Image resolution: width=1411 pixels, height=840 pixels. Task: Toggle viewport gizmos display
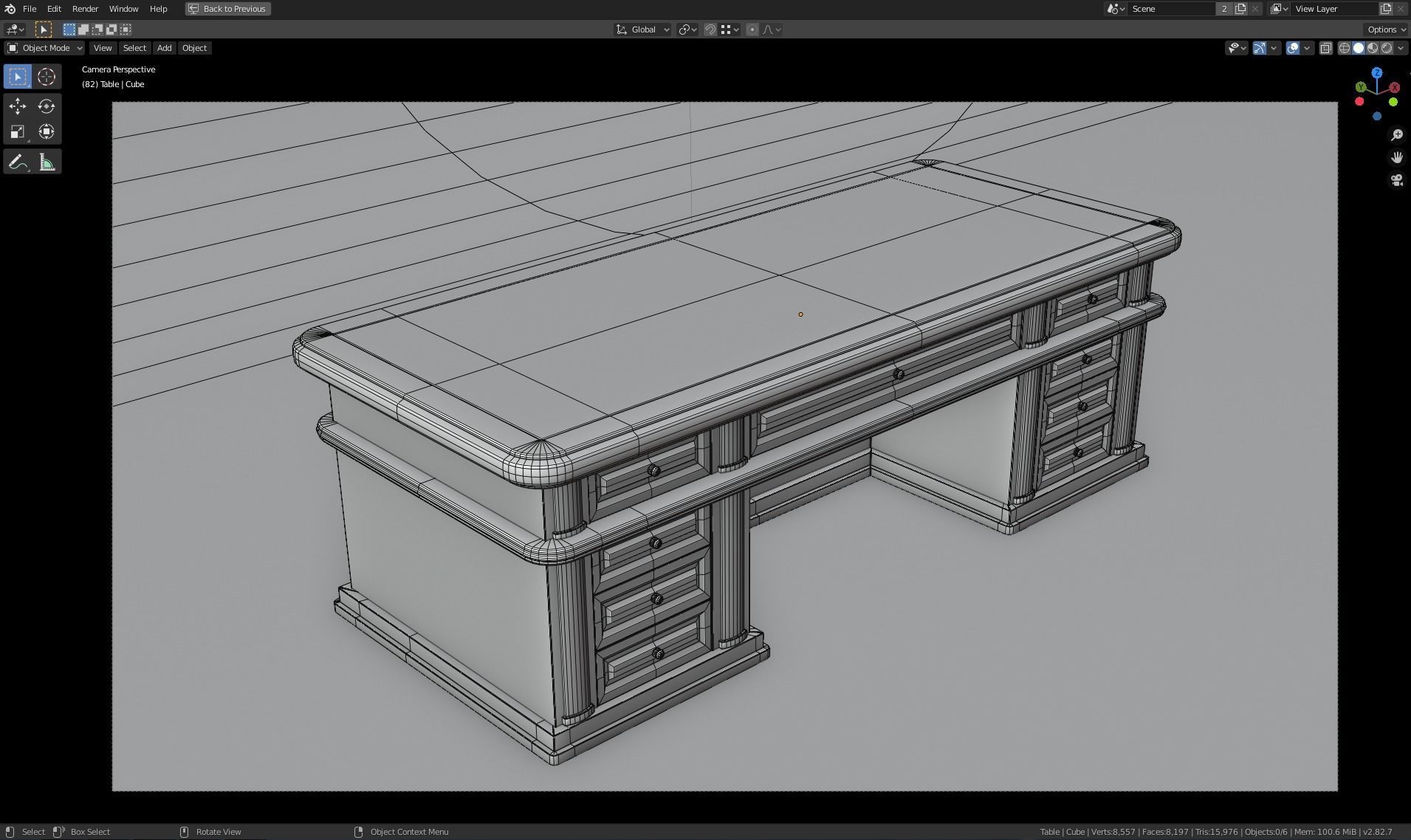(1260, 48)
